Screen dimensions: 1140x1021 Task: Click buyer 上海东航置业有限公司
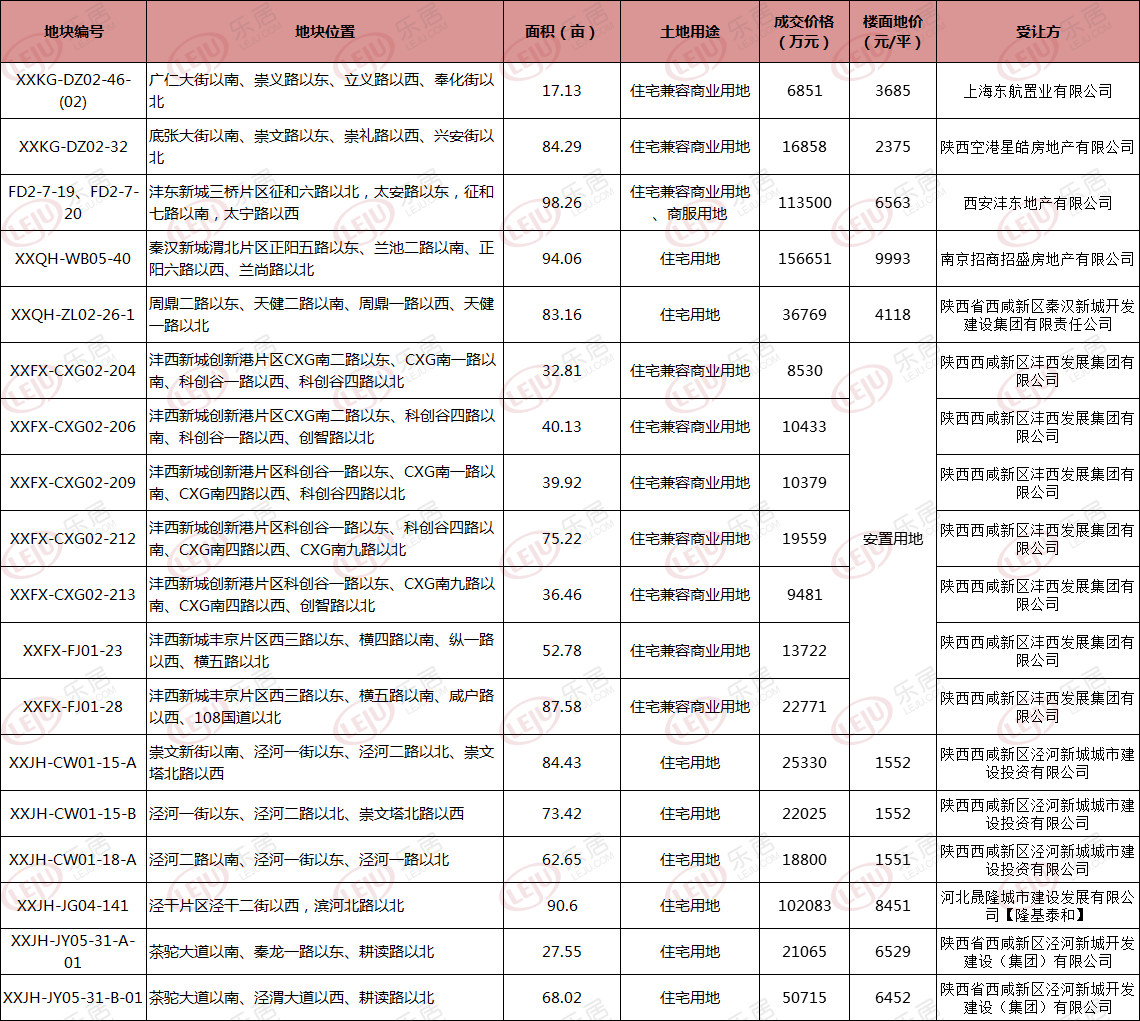[1037, 91]
